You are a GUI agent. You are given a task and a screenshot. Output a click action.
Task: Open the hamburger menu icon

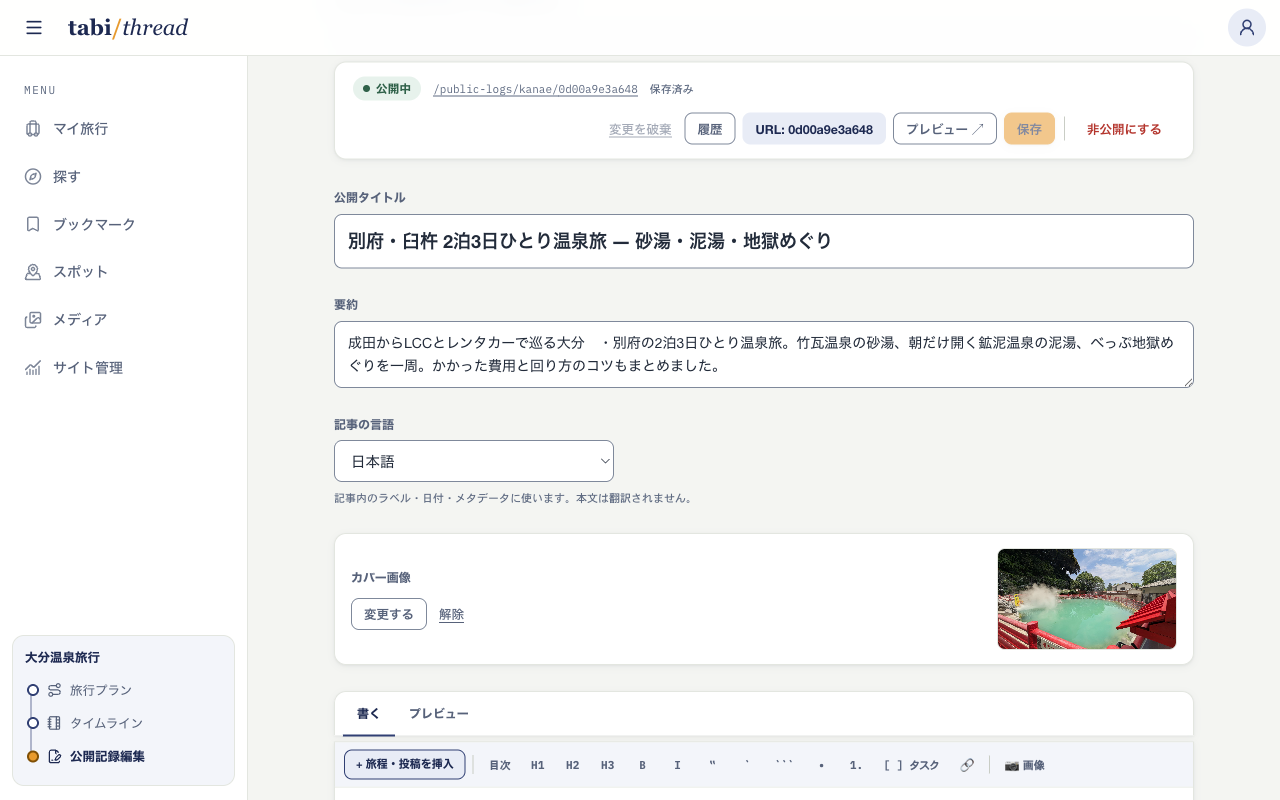point(34,28)
